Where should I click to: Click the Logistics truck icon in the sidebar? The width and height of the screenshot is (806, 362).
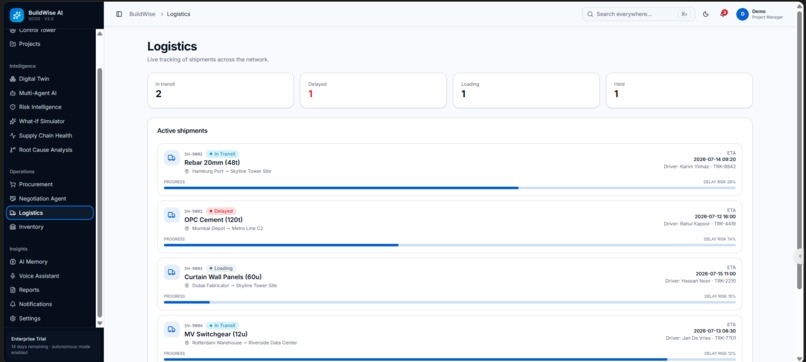[x=13, y=213]
